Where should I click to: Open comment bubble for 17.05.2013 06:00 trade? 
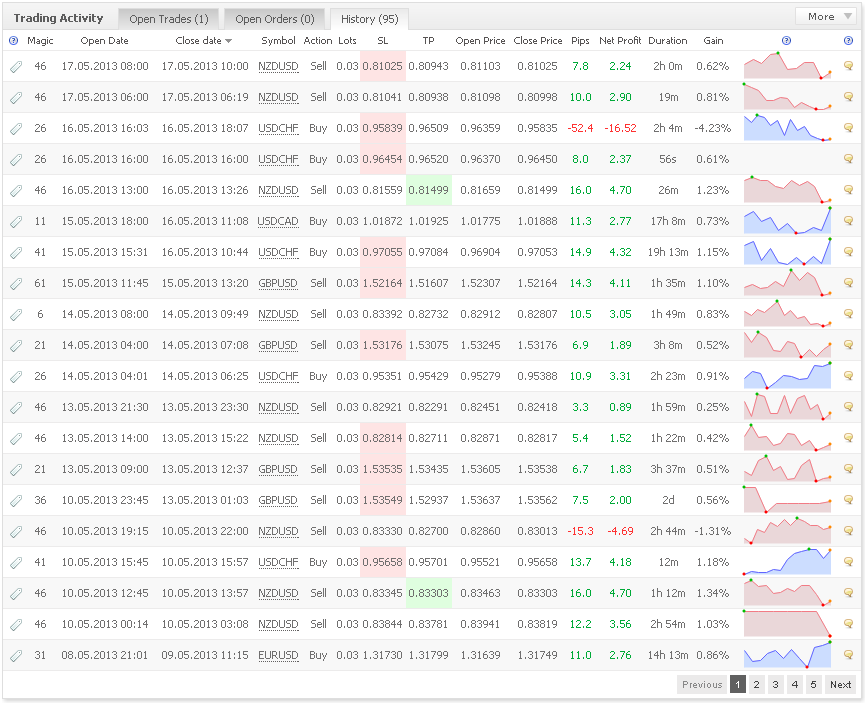pos(848,97)
